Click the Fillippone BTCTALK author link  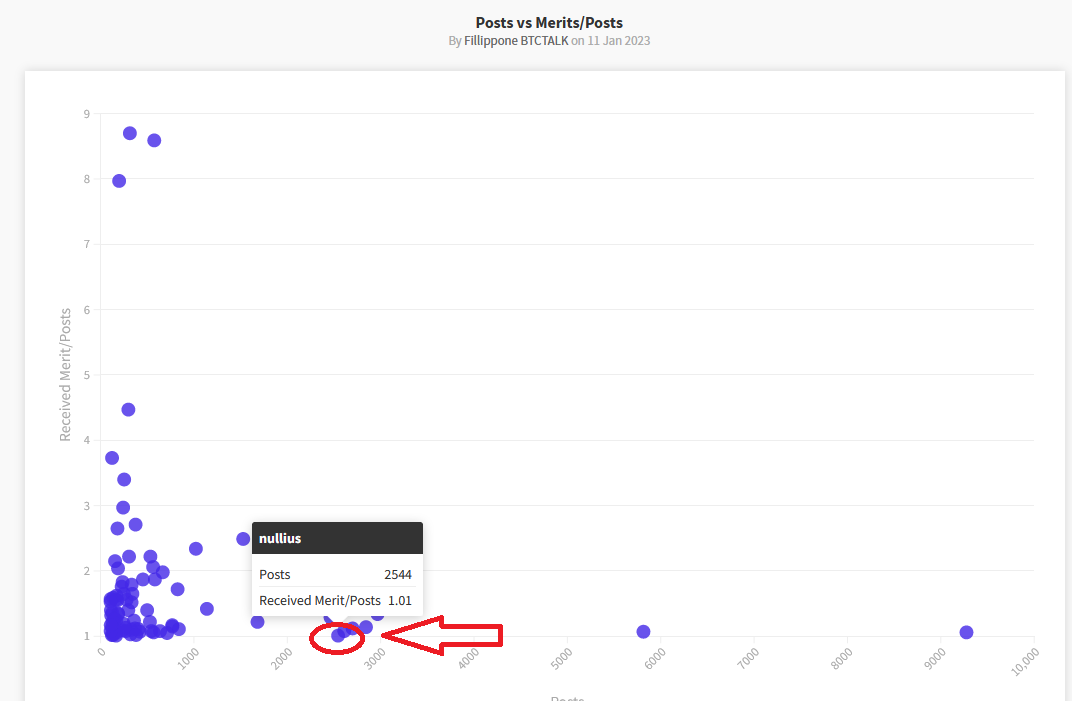pyautogui.click(x=516, y=41)
